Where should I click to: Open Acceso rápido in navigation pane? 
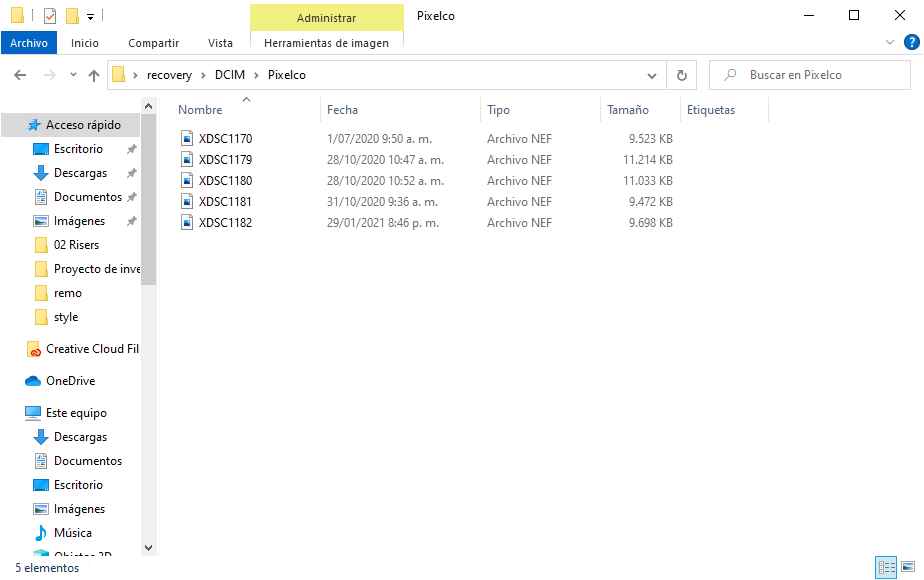tap(83, 125)
